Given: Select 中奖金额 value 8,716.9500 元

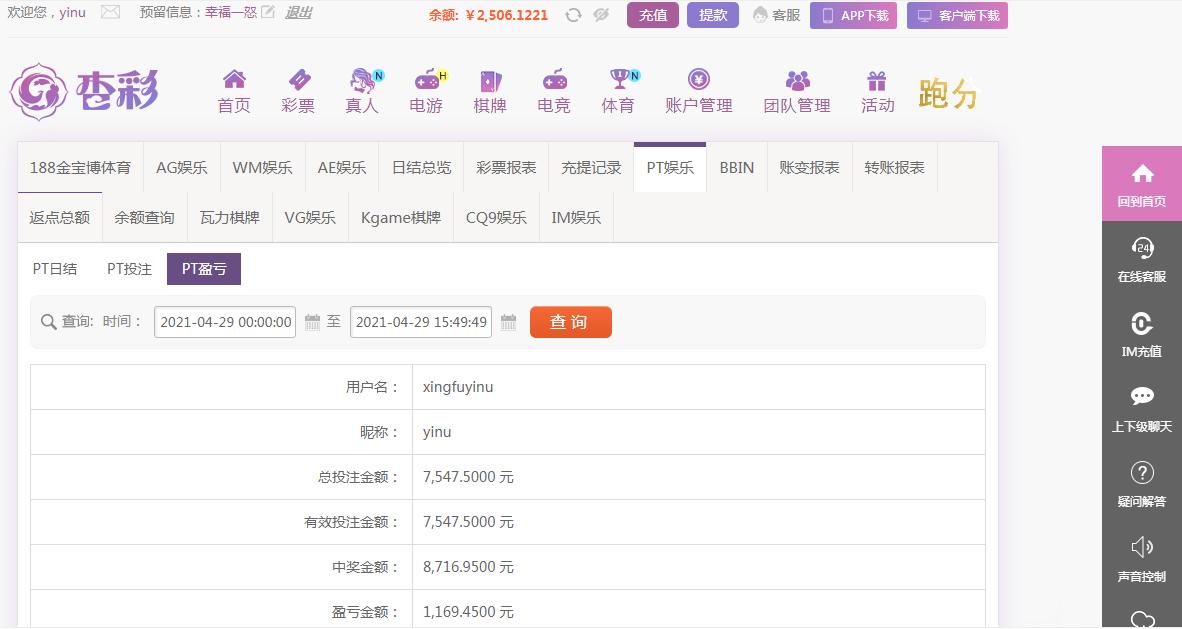Looking at the screenshot, I should [x=468, y=567].
